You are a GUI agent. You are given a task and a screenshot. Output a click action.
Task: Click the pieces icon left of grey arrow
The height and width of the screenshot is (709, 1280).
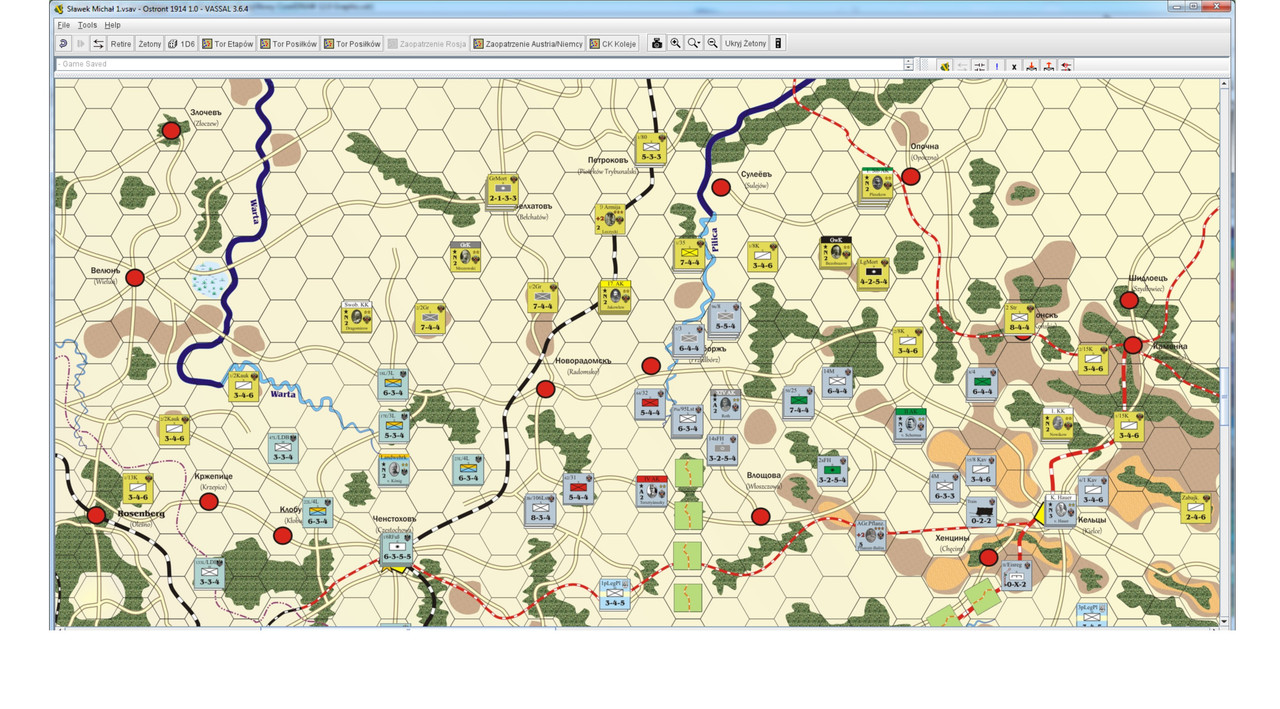945,66
